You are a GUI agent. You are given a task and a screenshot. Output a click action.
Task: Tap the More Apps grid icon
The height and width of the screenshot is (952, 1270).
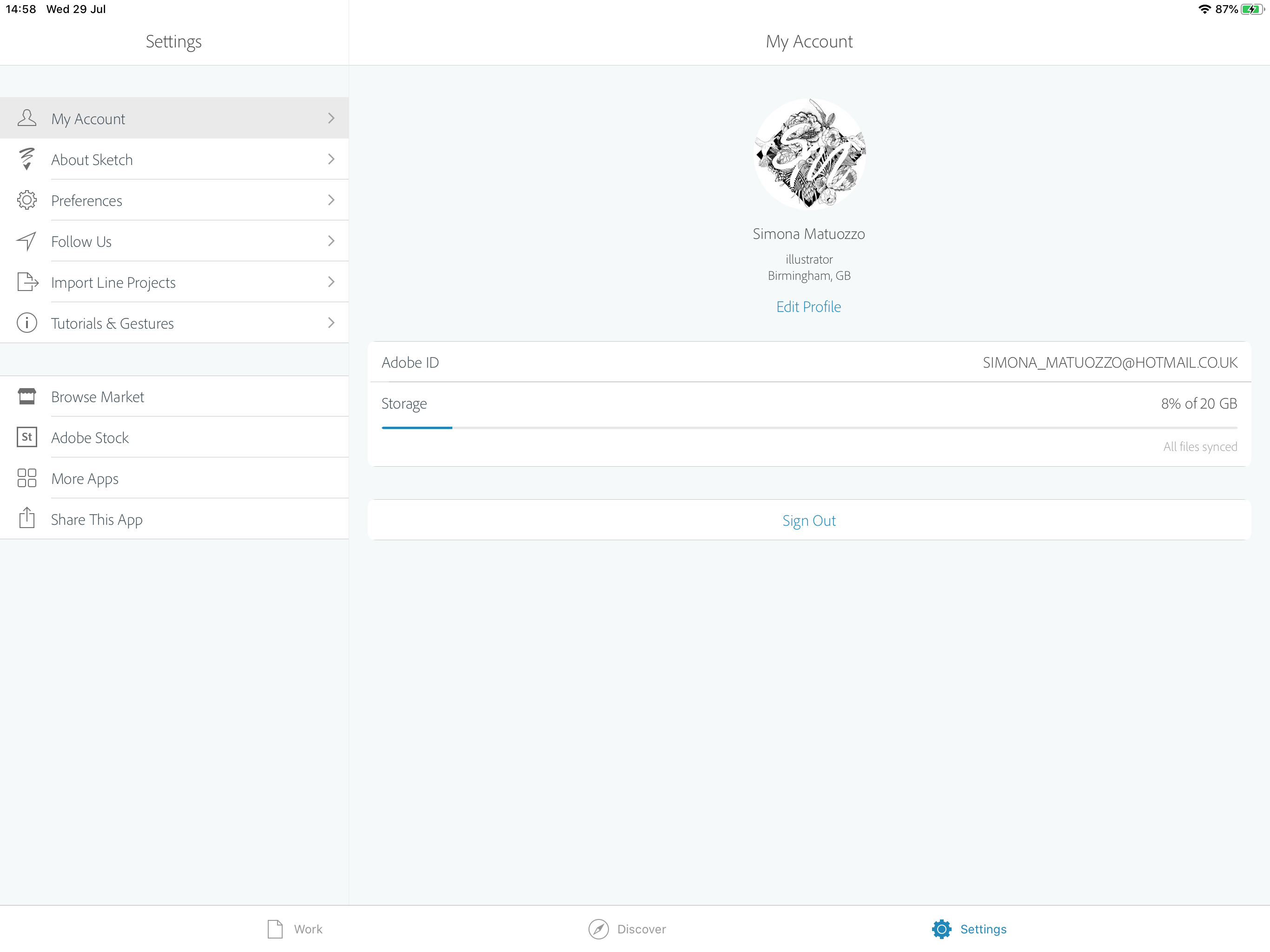26,478
